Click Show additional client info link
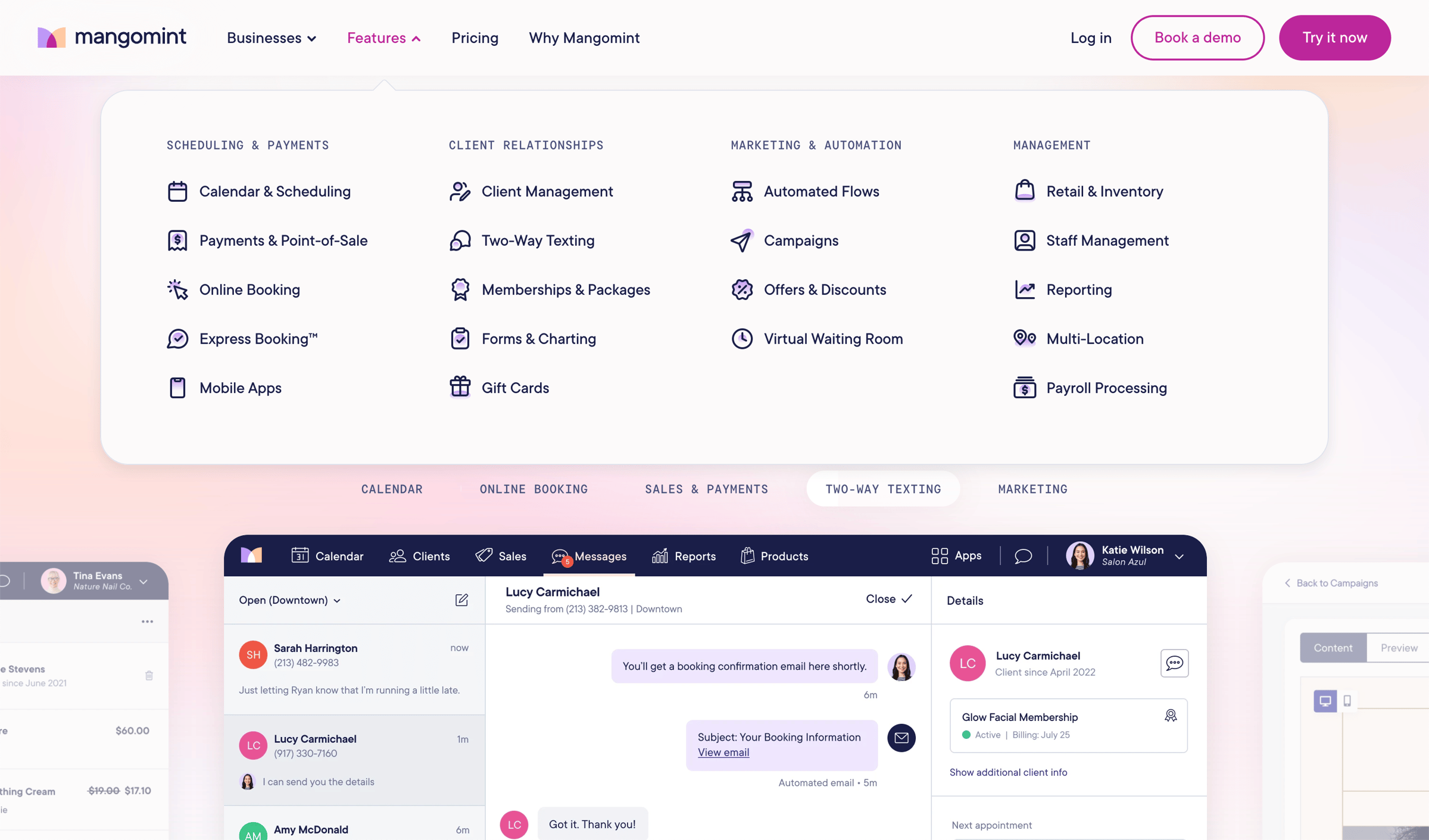1429x840 pixels. click(1008, 772)
